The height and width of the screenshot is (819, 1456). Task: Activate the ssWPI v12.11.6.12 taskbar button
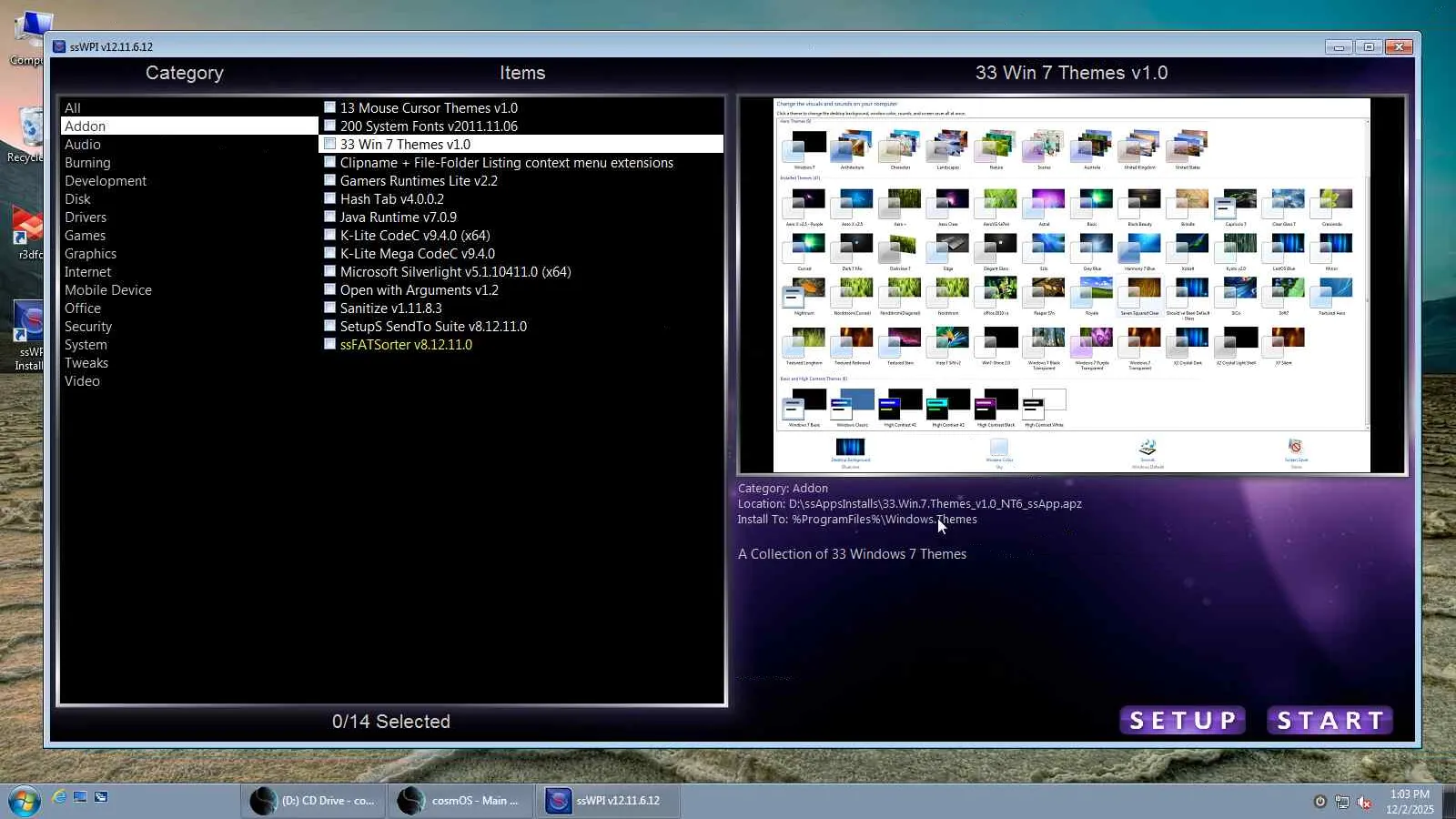pyautogui.click(x=609, y=801)
